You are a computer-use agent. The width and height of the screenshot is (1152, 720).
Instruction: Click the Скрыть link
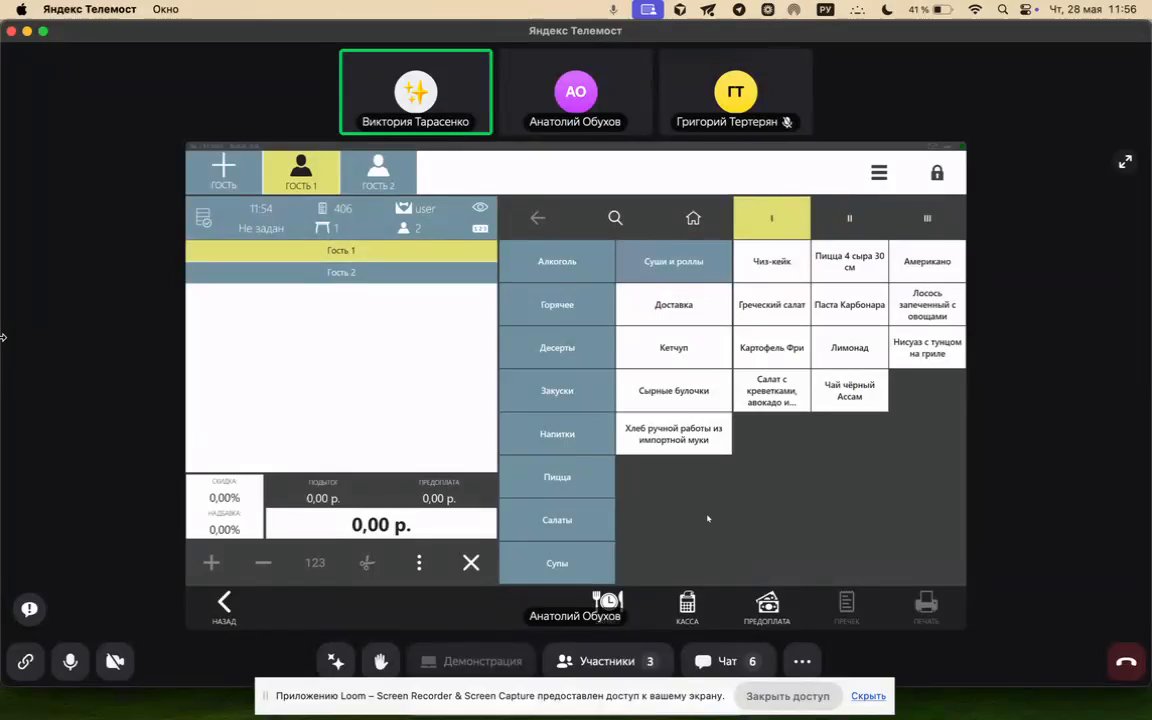[868, 696]
